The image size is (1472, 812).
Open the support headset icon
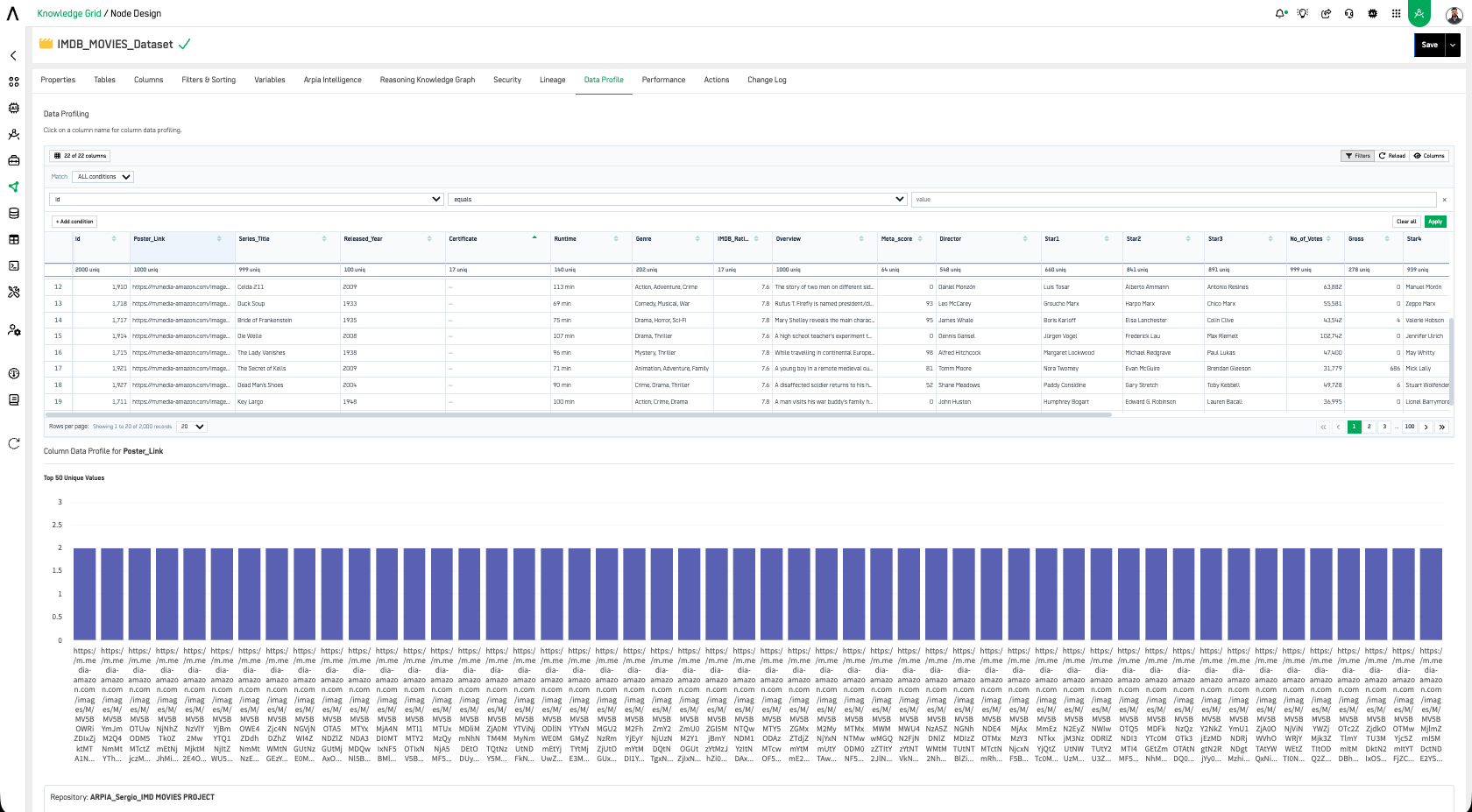pyautogui.click(x=1349, y=13)
